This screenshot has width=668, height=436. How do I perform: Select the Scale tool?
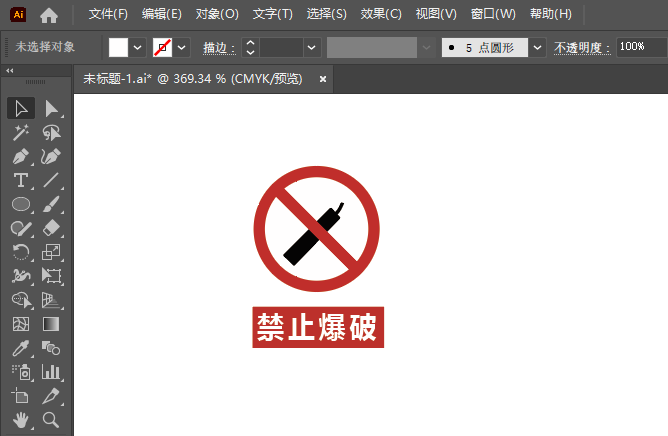point(52,252)
